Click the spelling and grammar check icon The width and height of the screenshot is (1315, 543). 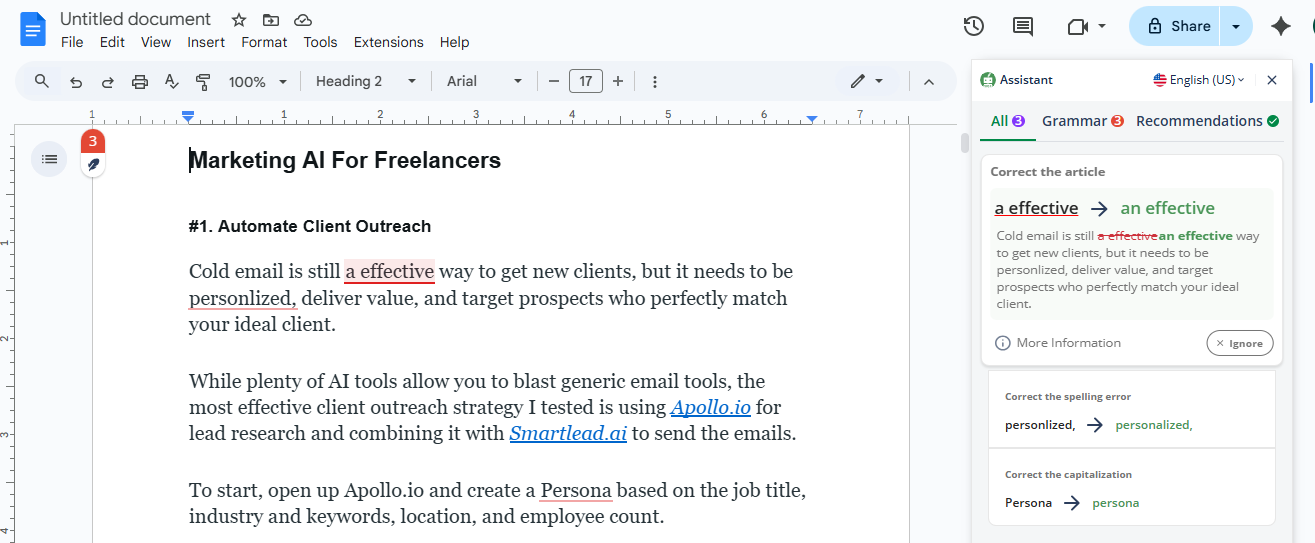pos(171,82)
